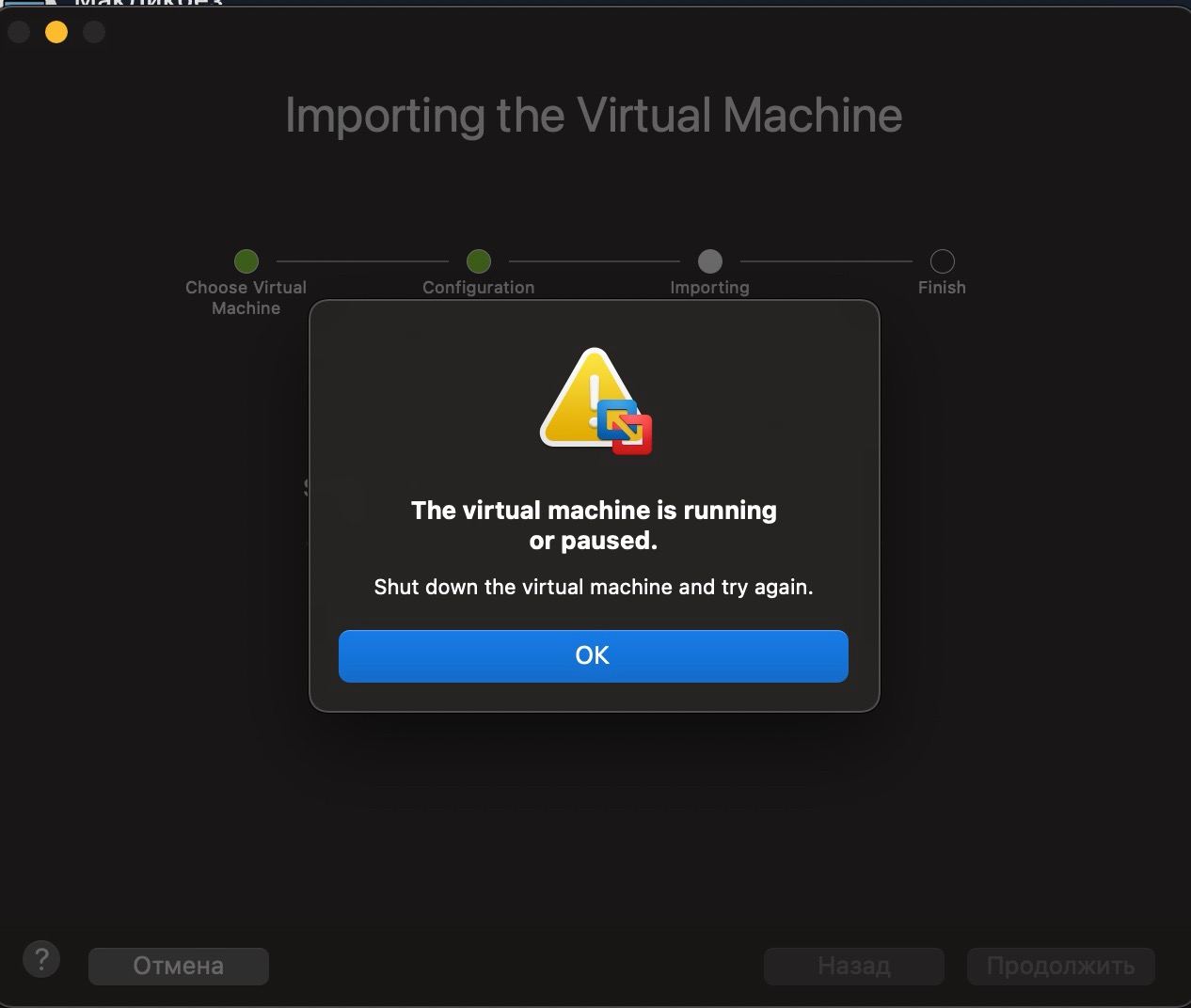This screenshot has height=1008, width=1191.
Task: Select the Choose Virtual Machine step circle
Action: (246, 260)
